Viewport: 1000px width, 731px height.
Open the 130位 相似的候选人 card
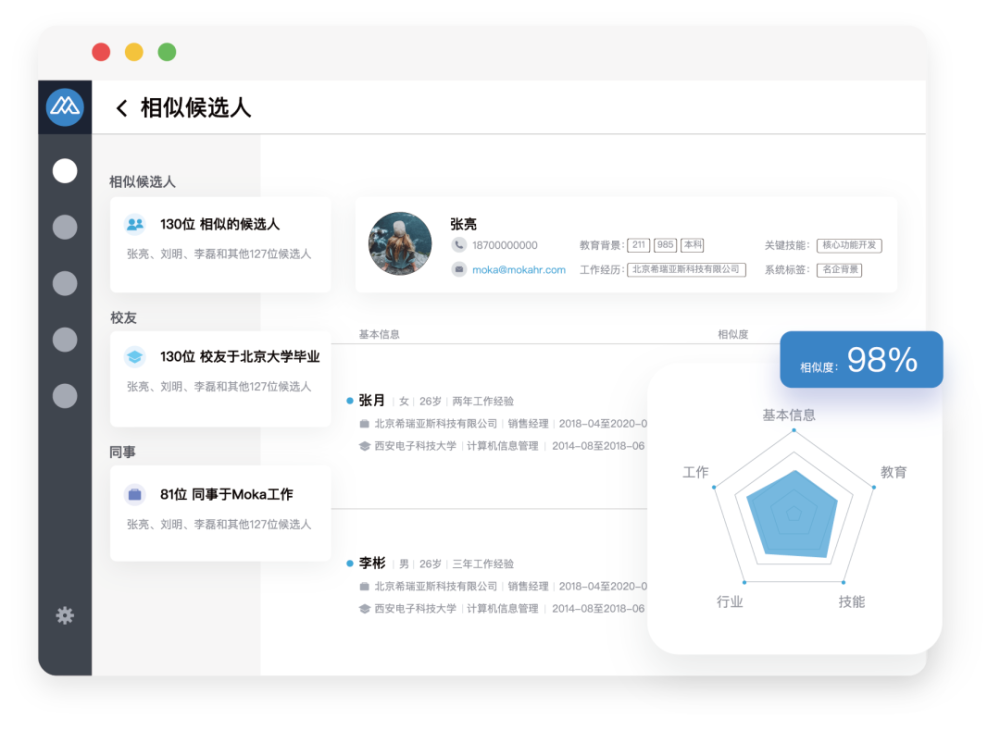coord(221,244)
